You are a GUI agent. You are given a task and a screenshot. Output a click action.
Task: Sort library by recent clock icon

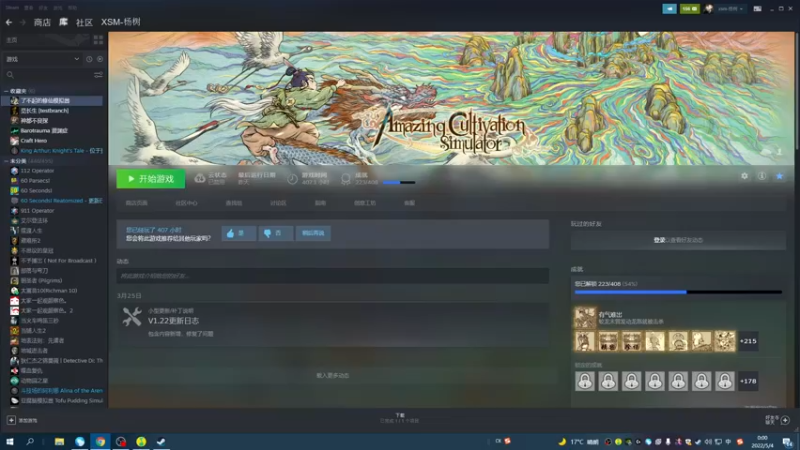coord(89,59)
